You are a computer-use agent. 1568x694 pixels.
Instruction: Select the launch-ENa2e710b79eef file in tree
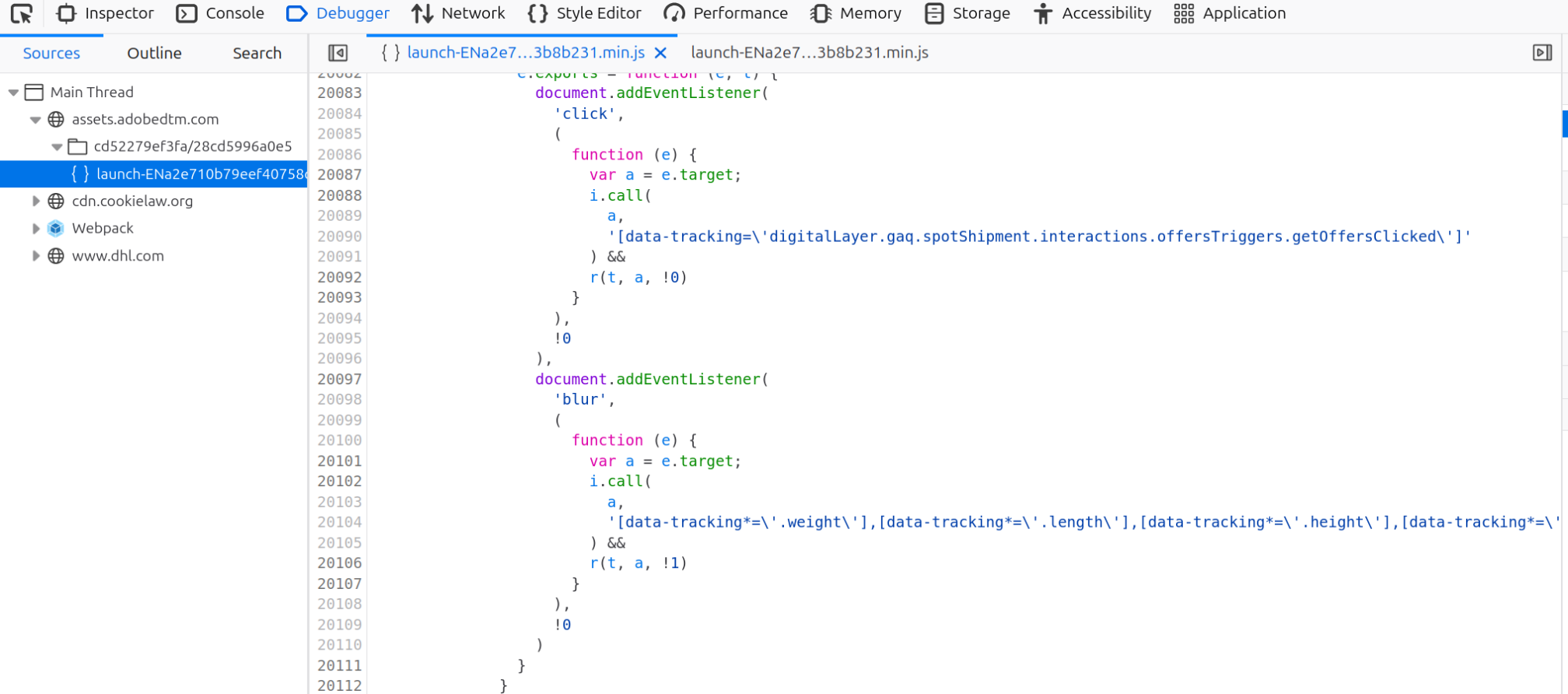[154, 174]
